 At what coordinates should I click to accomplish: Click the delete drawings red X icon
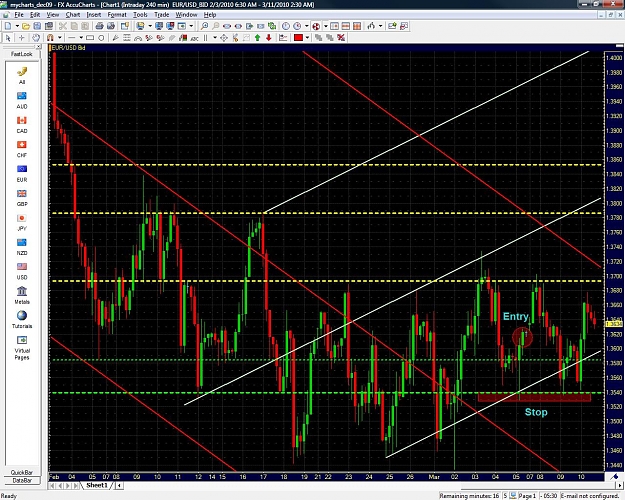[x=341, y=38]
